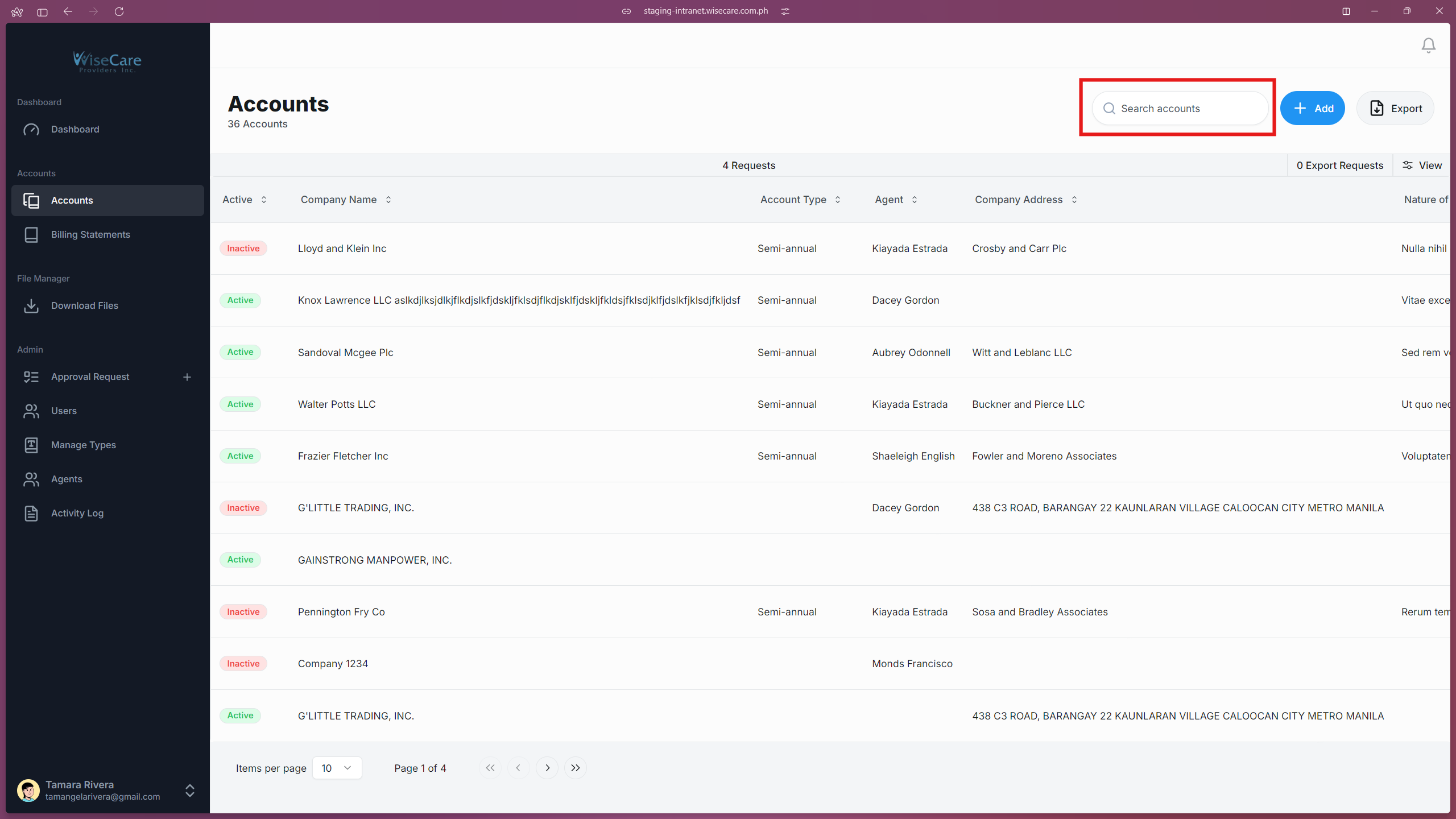
Task: Click the Export button
Action: coord(1396,108)
